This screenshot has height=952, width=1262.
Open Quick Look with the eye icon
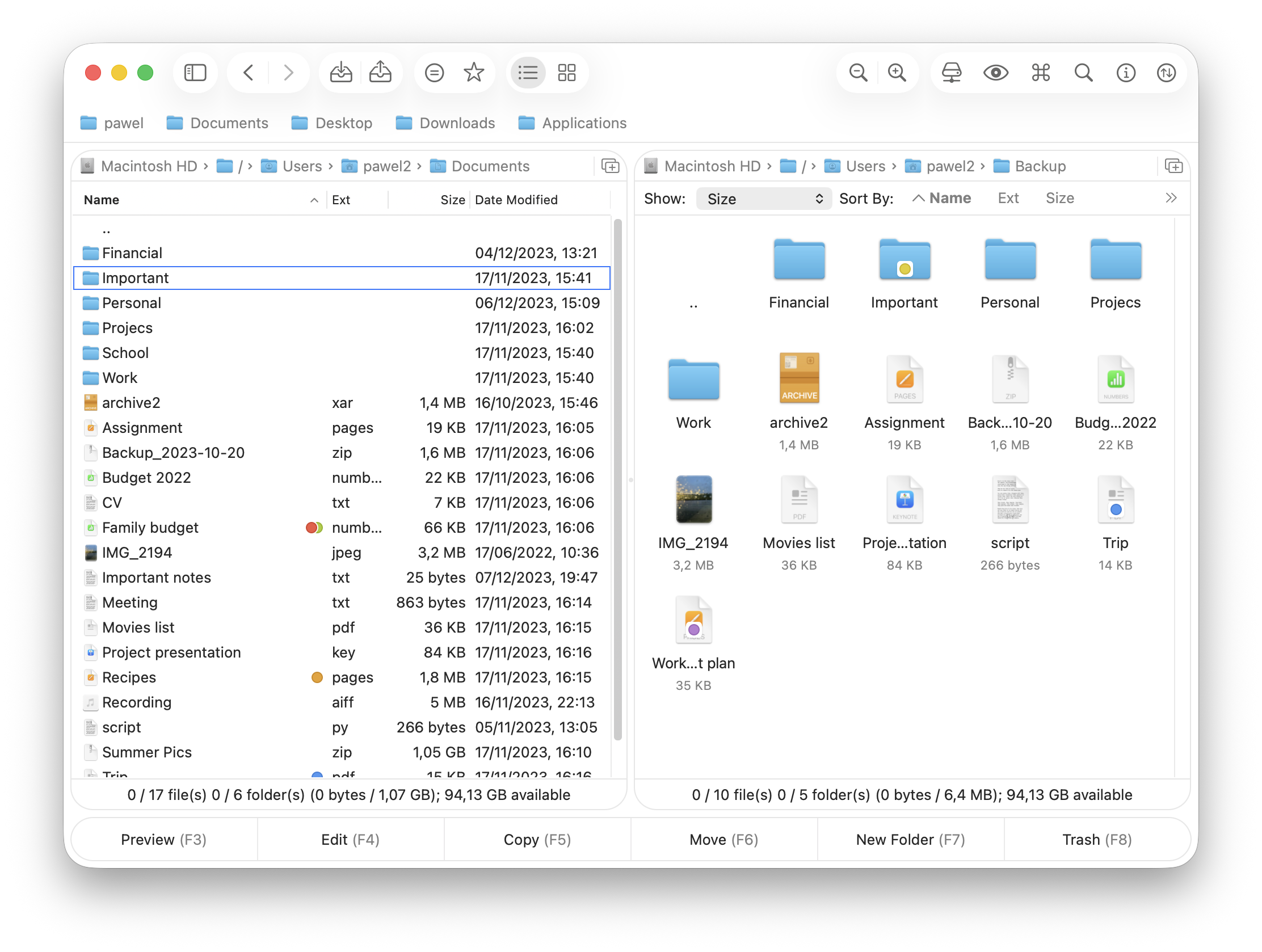(995, 73)
